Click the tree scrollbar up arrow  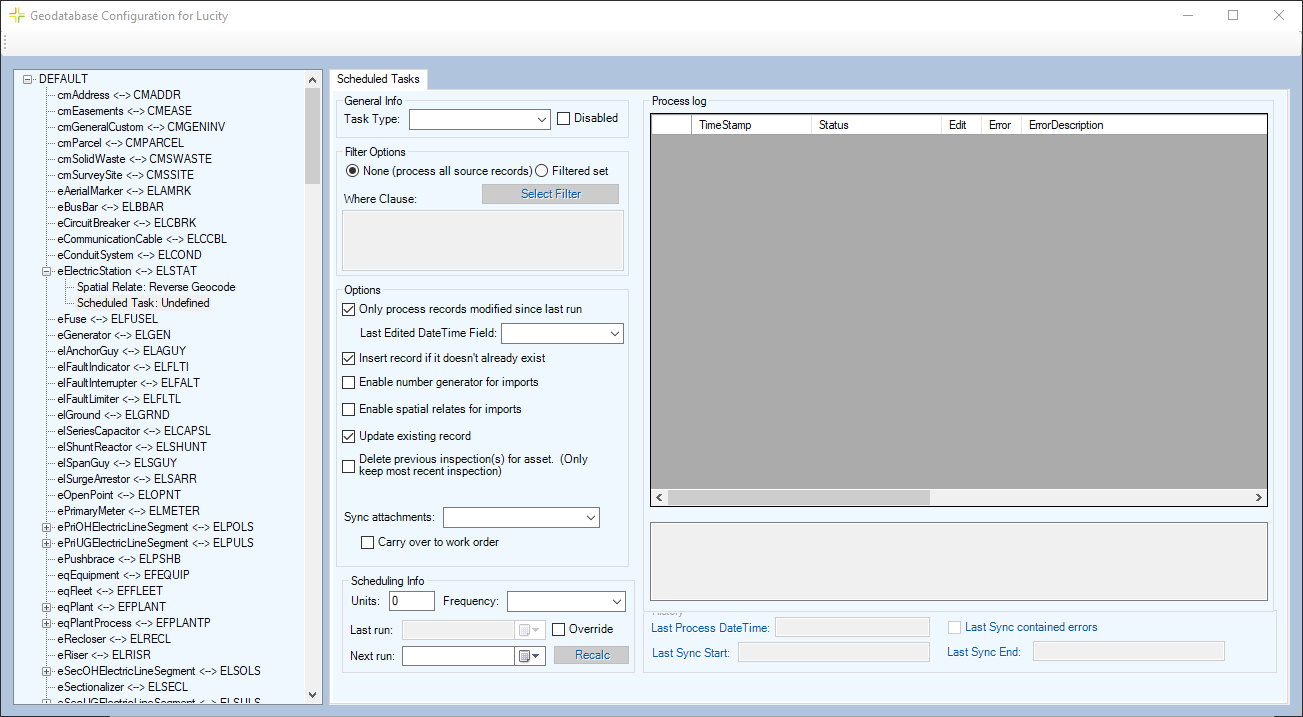tap(313, 79)
